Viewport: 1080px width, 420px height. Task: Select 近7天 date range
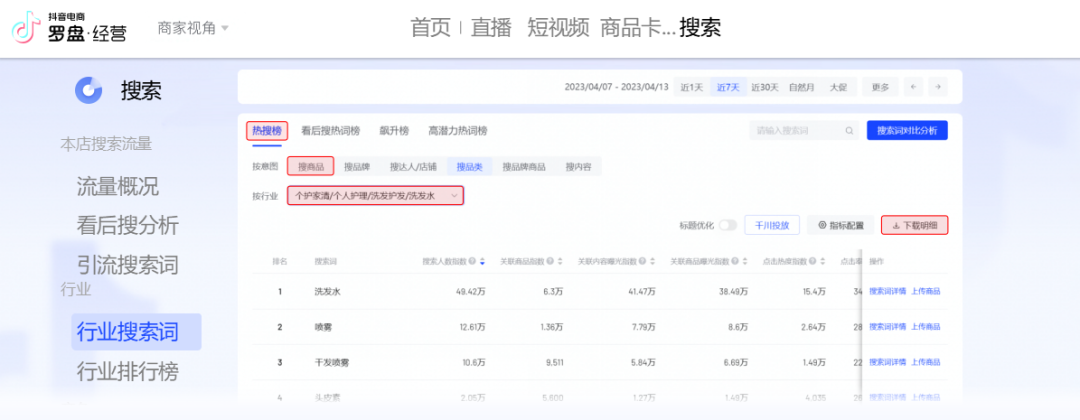point(728,87)
